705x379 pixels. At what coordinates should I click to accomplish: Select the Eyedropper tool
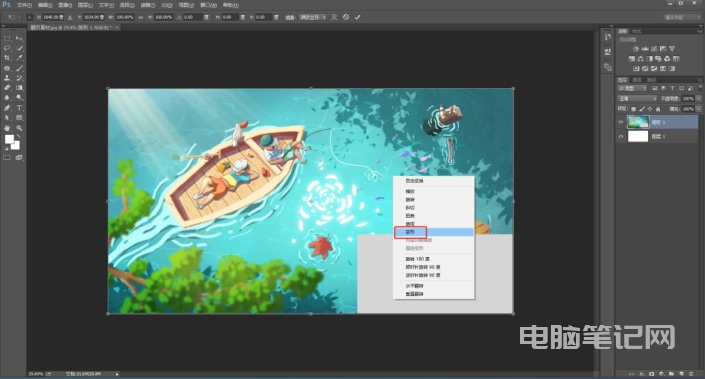tap(19, 58)
